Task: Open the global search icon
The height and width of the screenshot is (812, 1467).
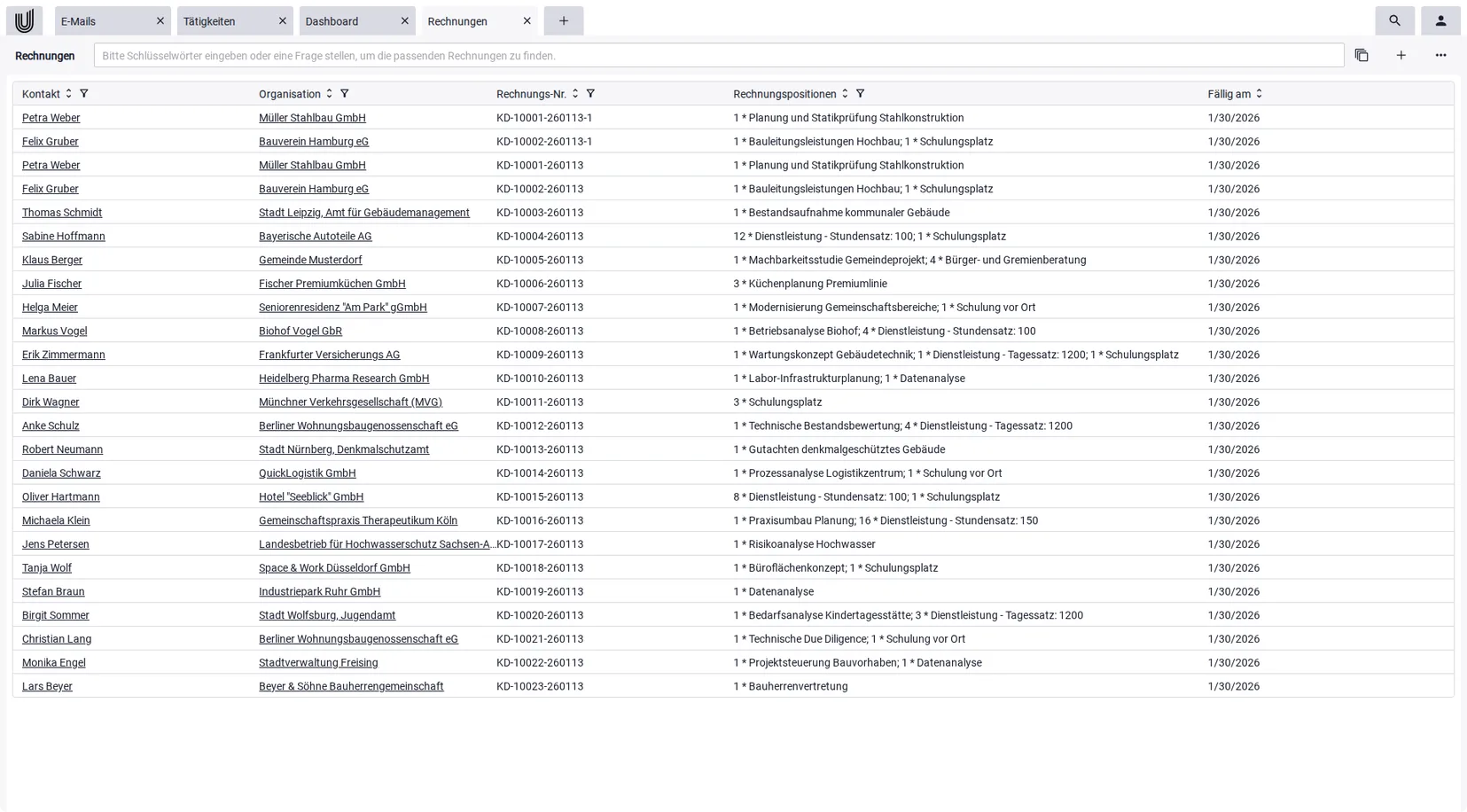Action: coord(1394,20)
